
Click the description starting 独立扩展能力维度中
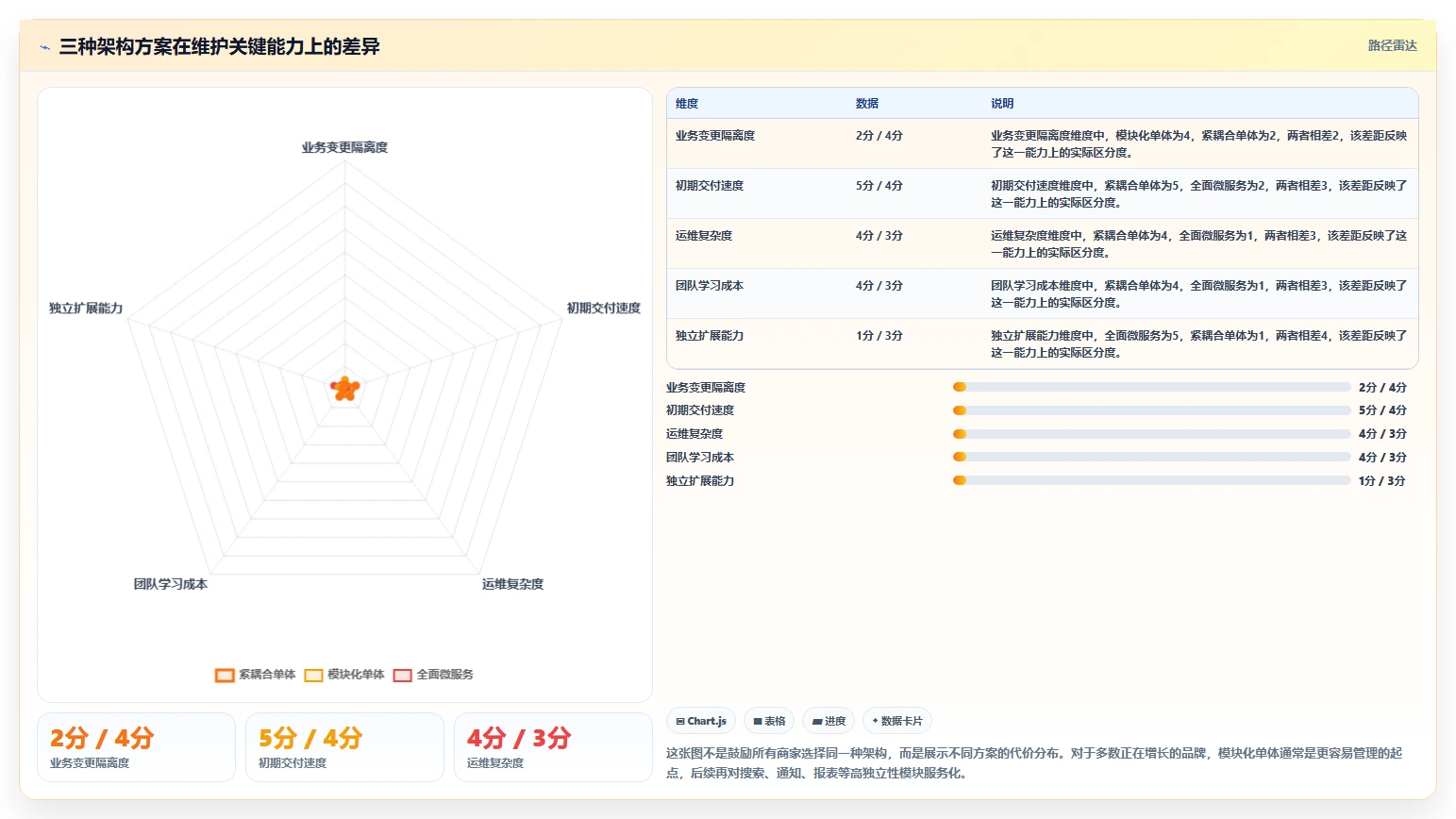tap(1198, 344)
